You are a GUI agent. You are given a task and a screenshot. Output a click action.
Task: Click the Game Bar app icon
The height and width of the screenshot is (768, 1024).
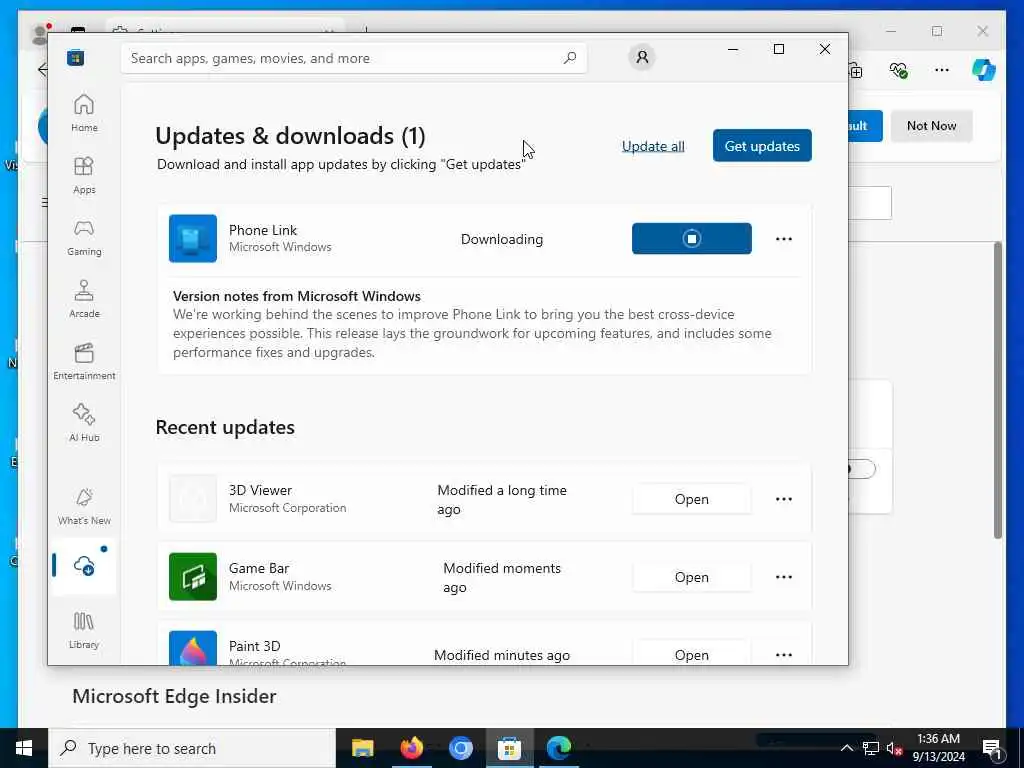tap(193, 577)
